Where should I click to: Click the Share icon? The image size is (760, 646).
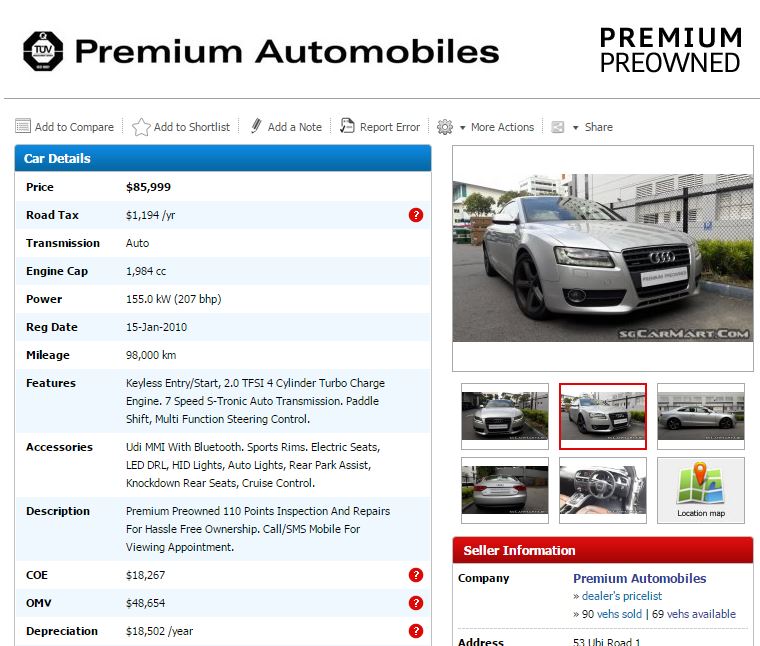(558, 127)
